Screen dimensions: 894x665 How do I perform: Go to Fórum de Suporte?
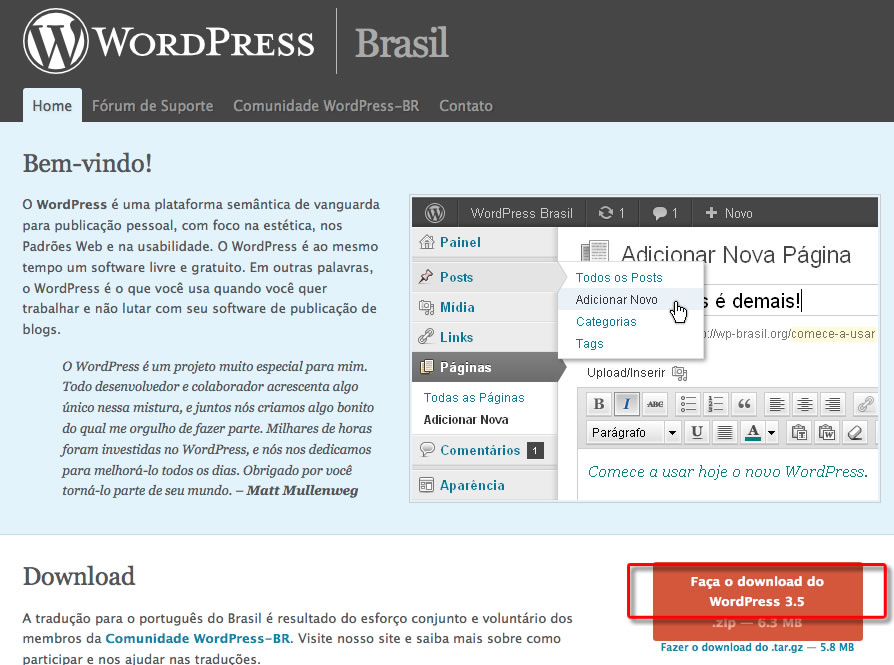152,106
